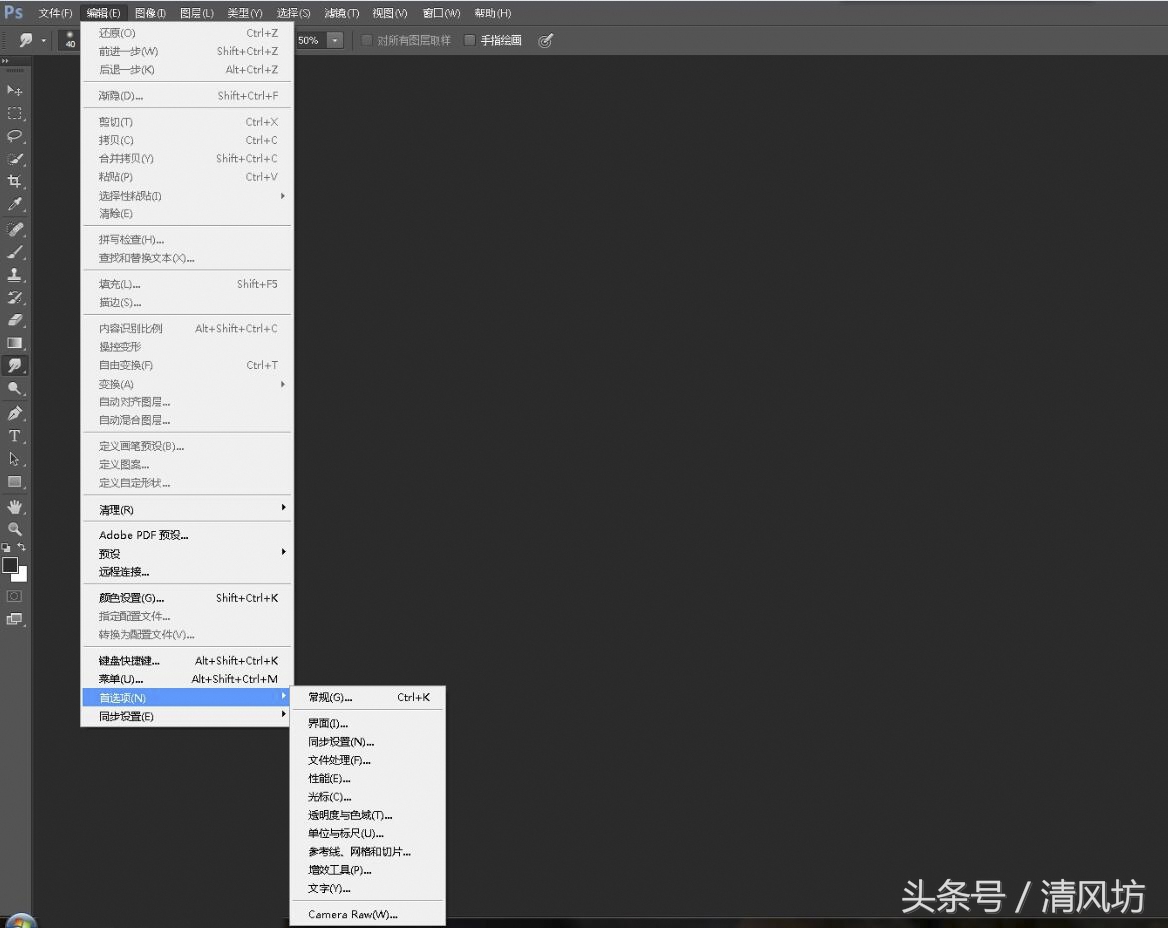Select the Lasso tool
This screenshot has height=928, width=1168.
coord(15,135)
